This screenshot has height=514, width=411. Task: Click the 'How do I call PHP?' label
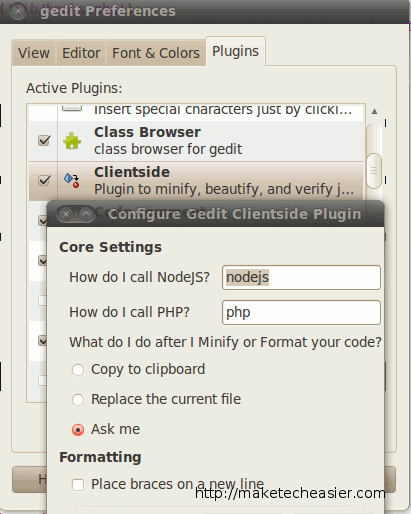click(129, 312)
